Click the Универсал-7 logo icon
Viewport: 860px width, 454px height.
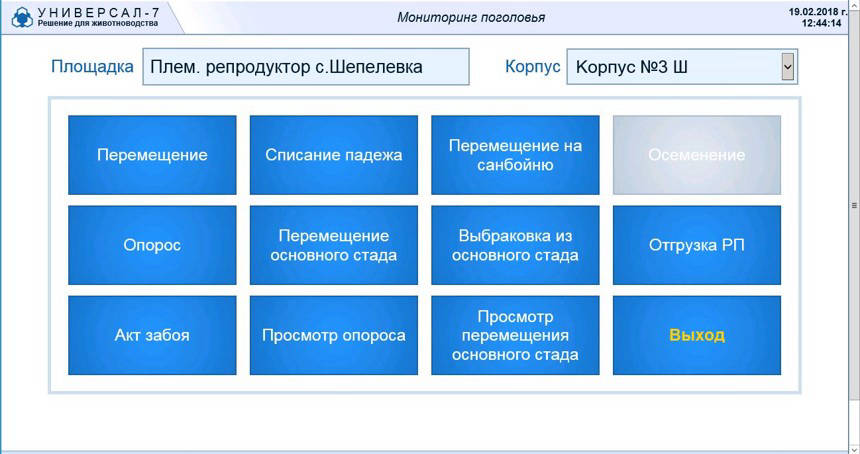click(x=22, y=17)
